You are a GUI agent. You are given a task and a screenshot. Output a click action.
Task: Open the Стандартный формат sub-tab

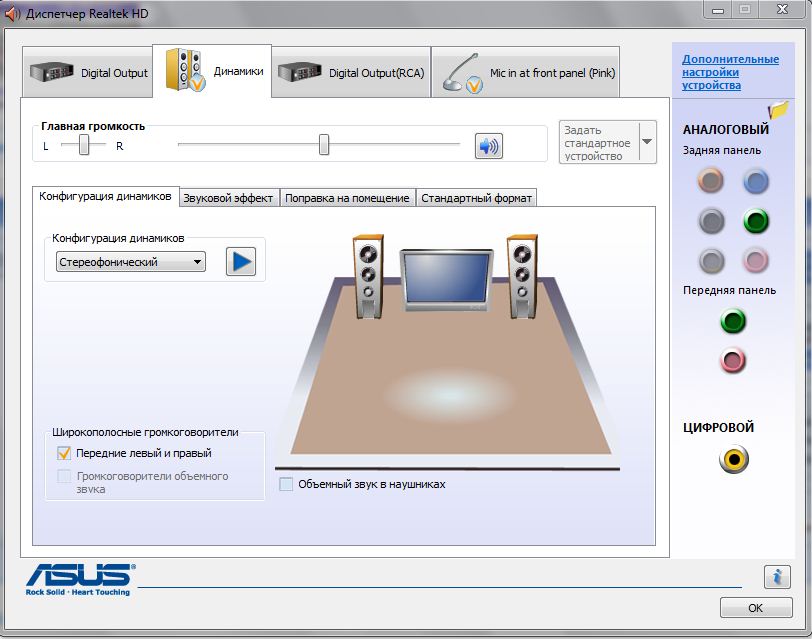[x=476, y=198]
